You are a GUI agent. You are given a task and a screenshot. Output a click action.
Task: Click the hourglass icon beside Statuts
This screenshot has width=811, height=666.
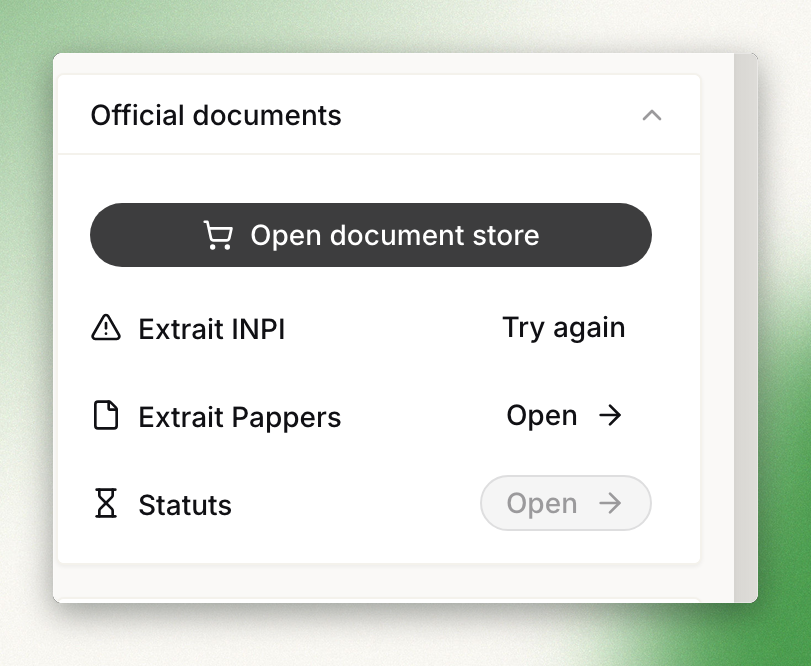point(106,503)
